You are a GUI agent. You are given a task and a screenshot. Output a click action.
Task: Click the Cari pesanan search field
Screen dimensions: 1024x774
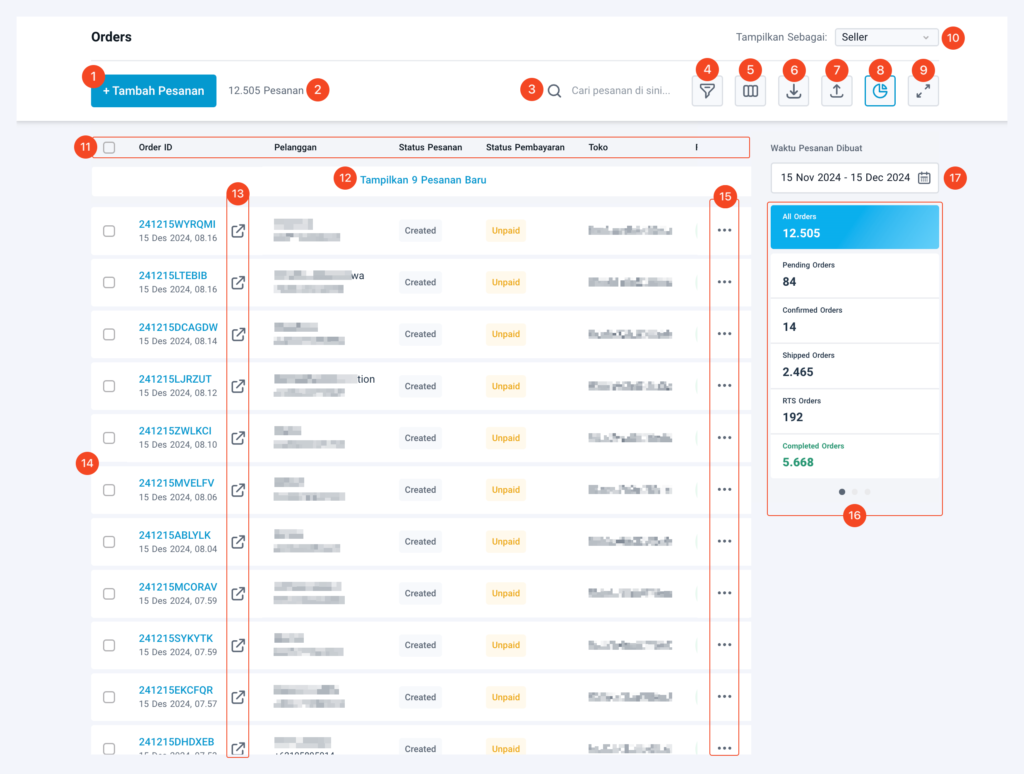pos(620,91)
